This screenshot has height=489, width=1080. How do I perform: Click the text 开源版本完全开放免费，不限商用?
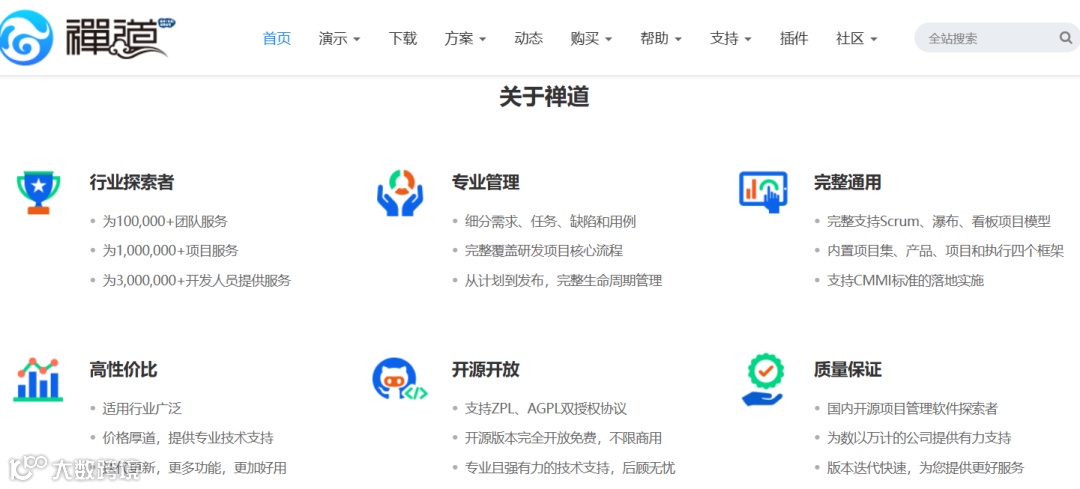(563, 438)
